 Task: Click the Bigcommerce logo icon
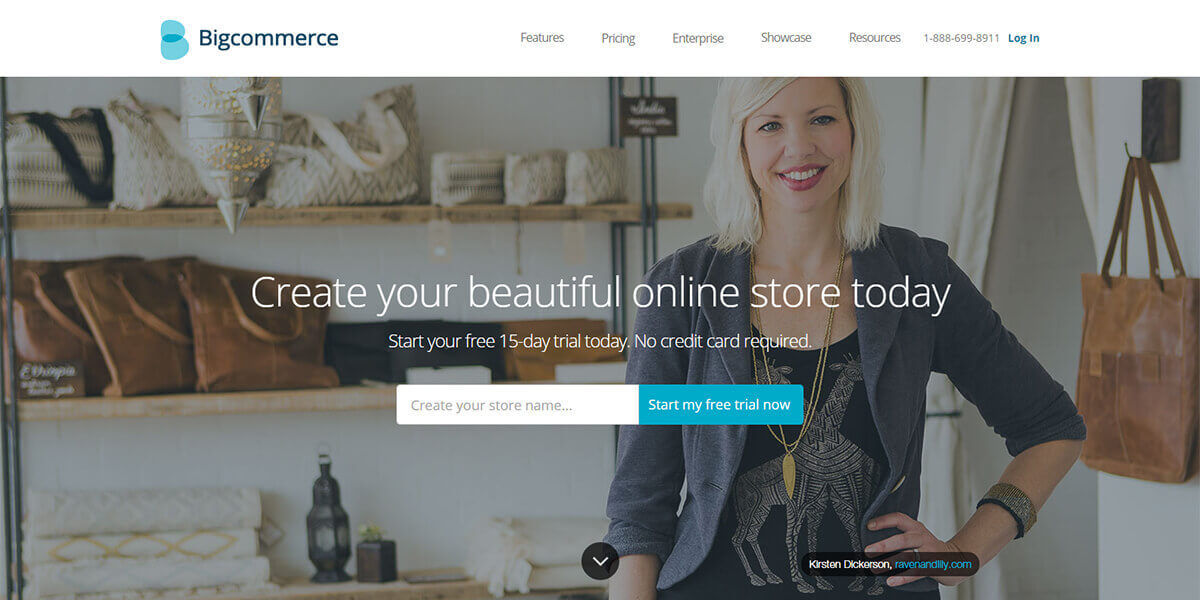174,39
